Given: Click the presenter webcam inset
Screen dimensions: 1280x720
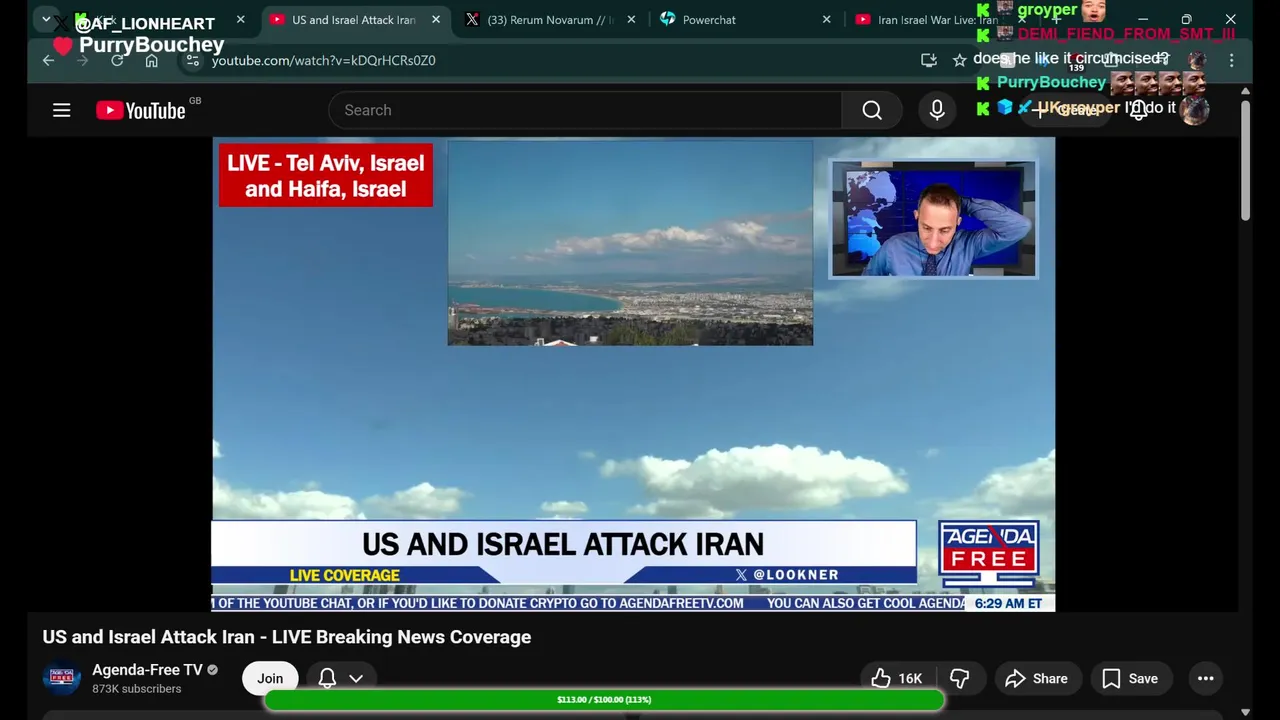Looking at the screenshot, I should 934,219.
